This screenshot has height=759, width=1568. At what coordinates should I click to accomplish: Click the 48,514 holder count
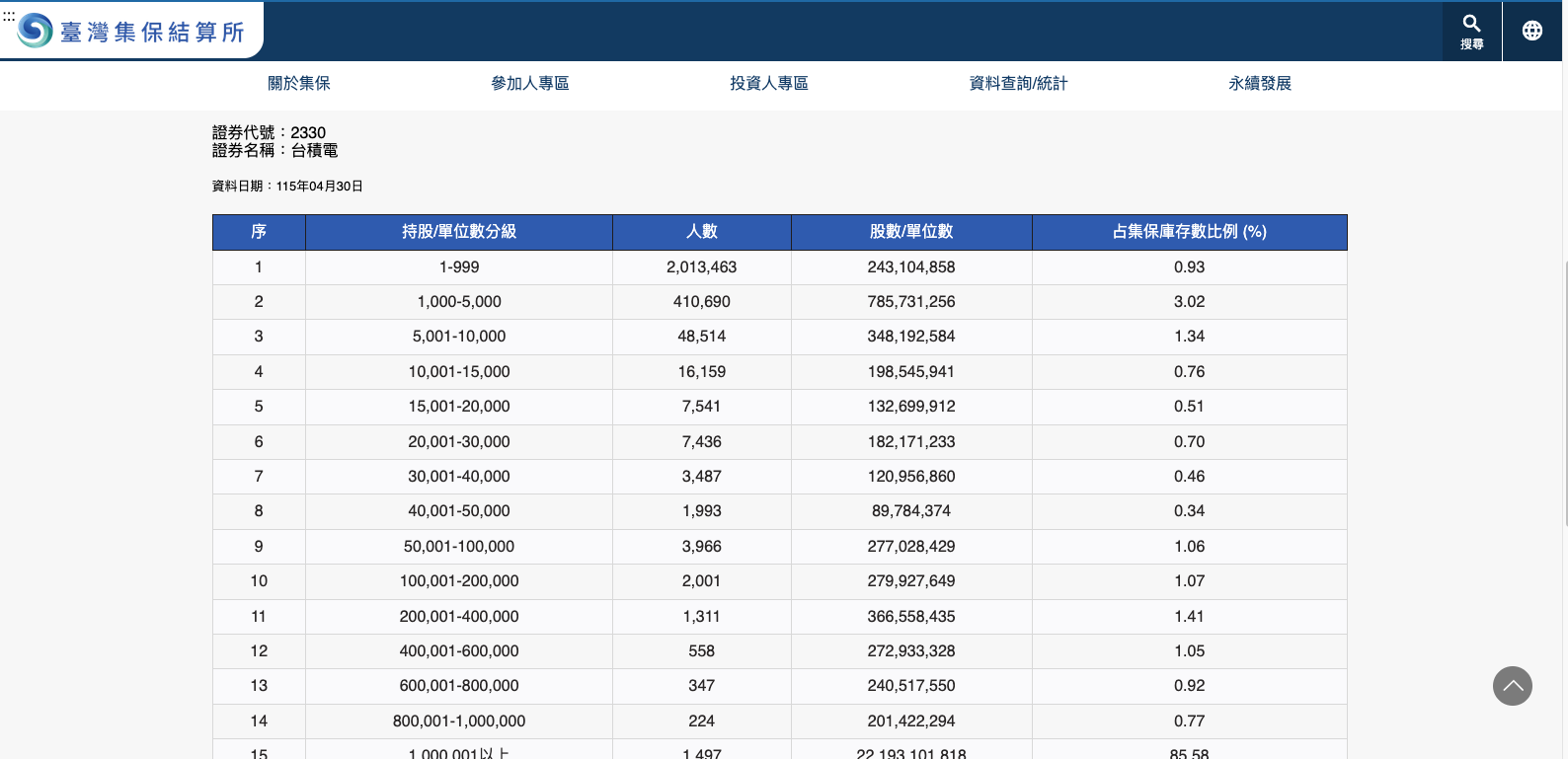(x=702, y=337)
